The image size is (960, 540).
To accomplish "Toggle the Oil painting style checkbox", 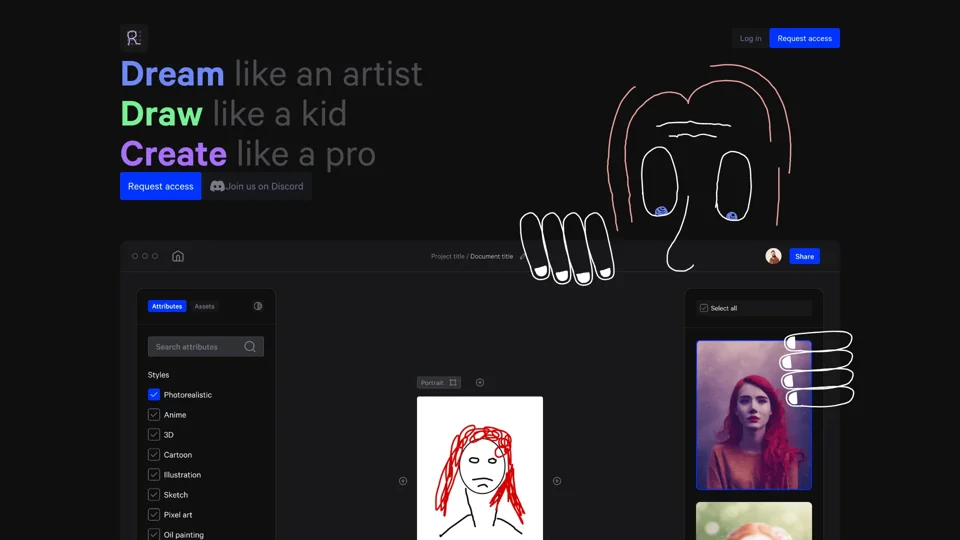I will point(154,534).
